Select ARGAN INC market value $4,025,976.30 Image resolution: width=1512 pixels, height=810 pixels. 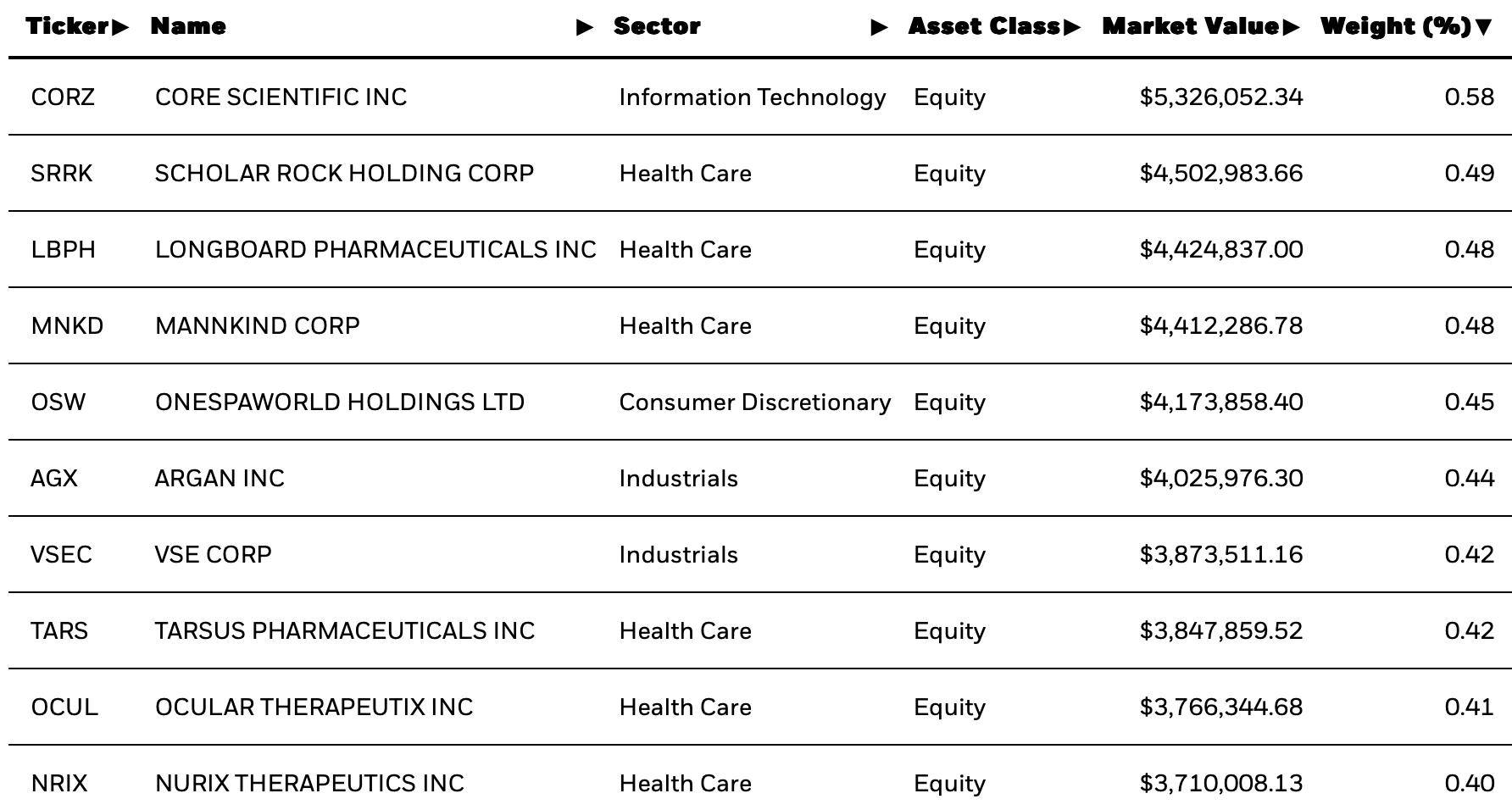pos(1221,478)
